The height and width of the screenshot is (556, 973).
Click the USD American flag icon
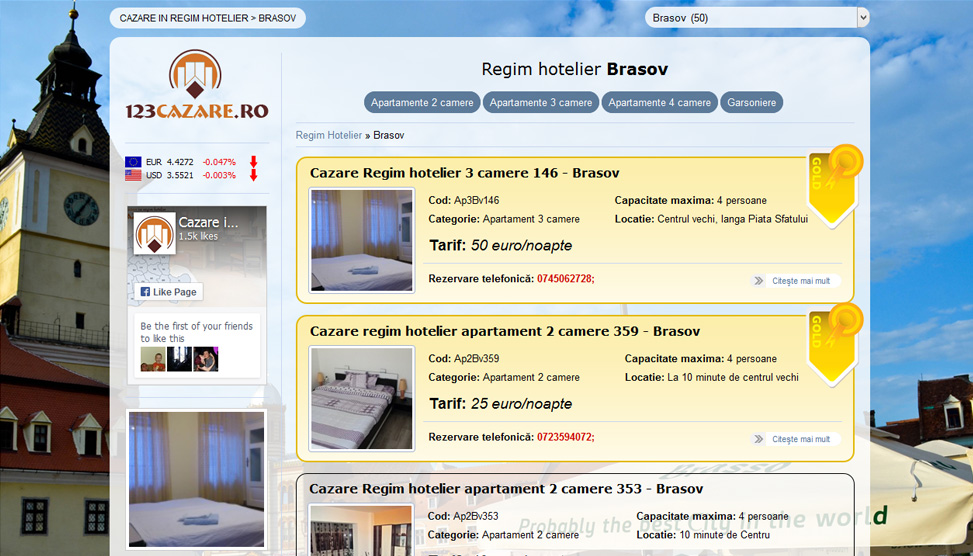point(133,175)
